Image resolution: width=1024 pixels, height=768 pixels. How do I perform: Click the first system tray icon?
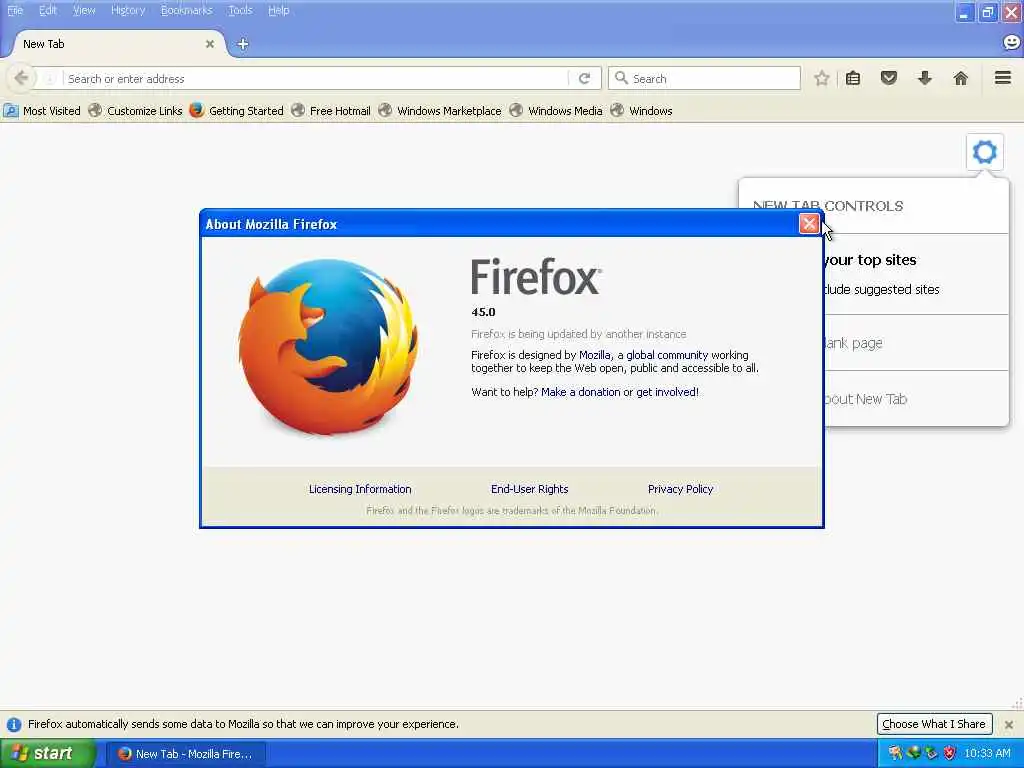tap(895, 753)
